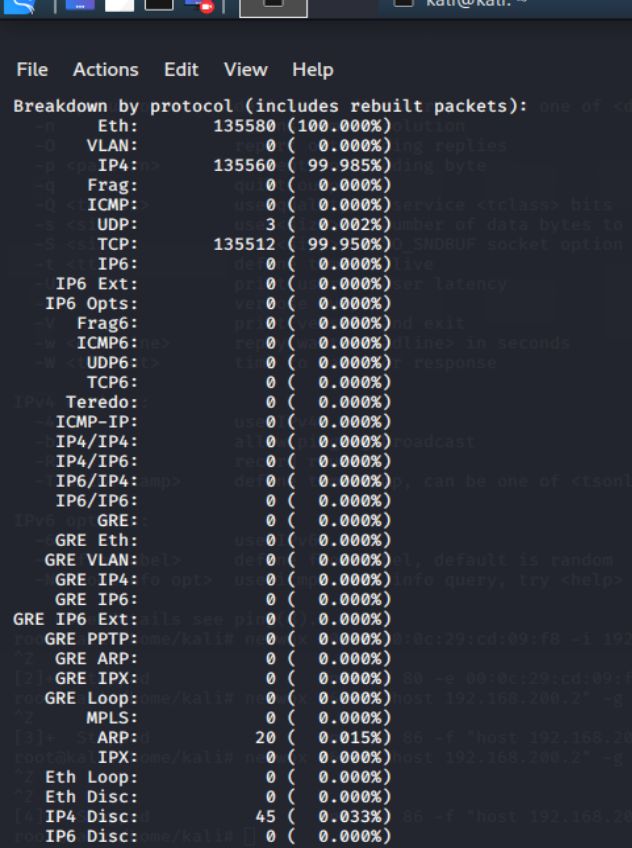Open the Help menu
The width and height of the screenshot is (632, 848).
312,70
